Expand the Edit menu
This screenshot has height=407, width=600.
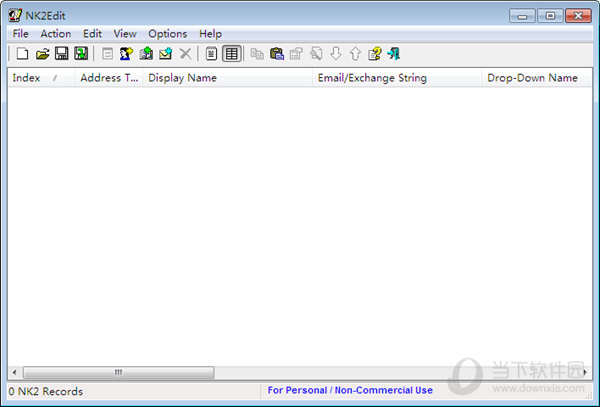(x=92, y=33)
